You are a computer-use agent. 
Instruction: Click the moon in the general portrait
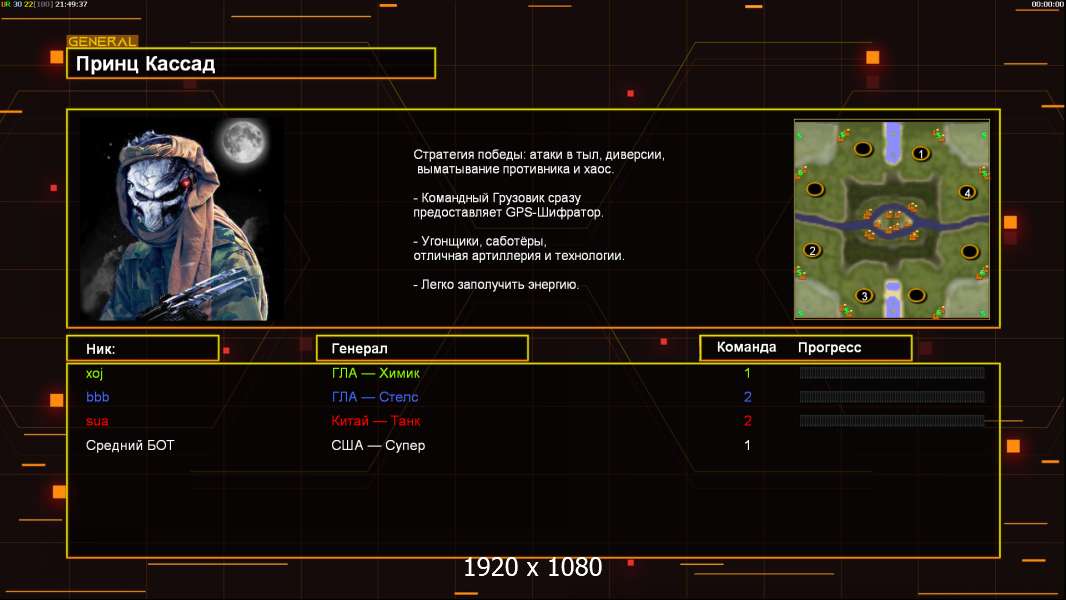click(x=243, y=141)
